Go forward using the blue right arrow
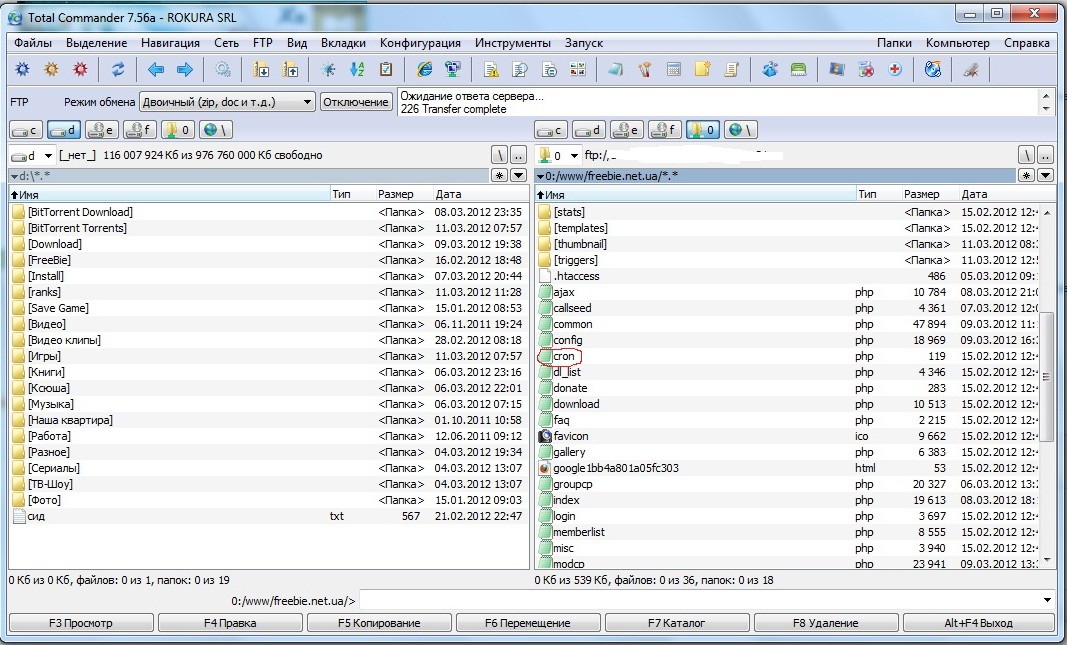The height and width of the screenshot is (645, 1067). (184, 70)
